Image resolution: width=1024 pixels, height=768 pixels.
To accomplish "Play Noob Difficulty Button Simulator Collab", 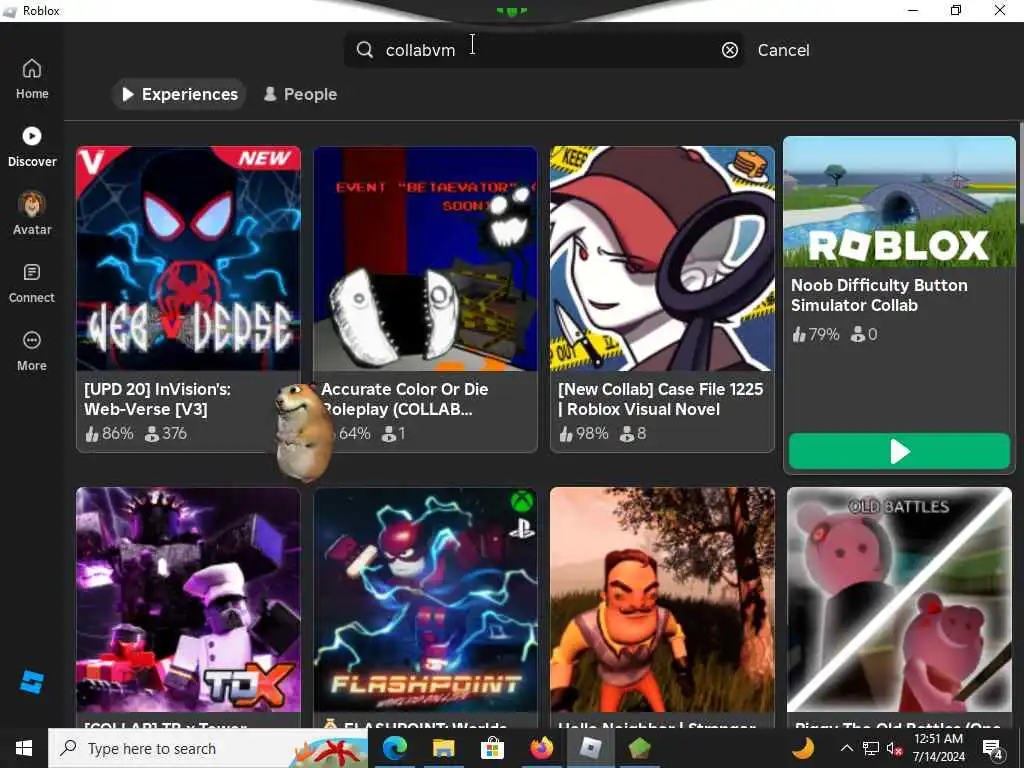I will (x=899, y=451).
